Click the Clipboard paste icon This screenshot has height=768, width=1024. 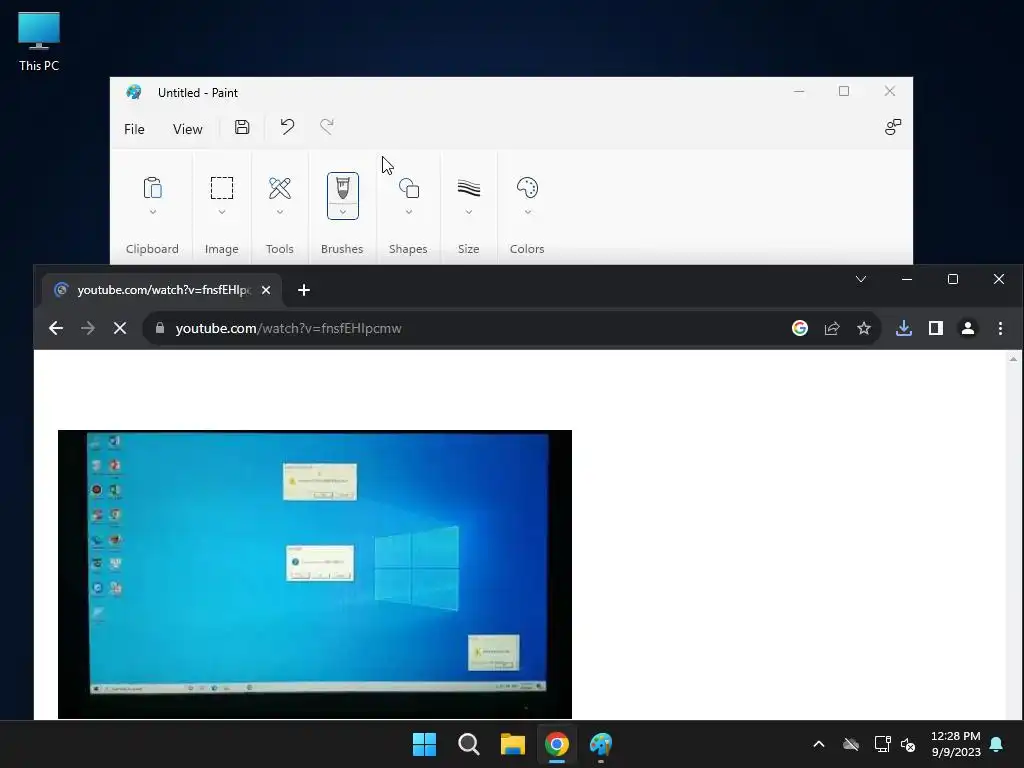point(152,188)
